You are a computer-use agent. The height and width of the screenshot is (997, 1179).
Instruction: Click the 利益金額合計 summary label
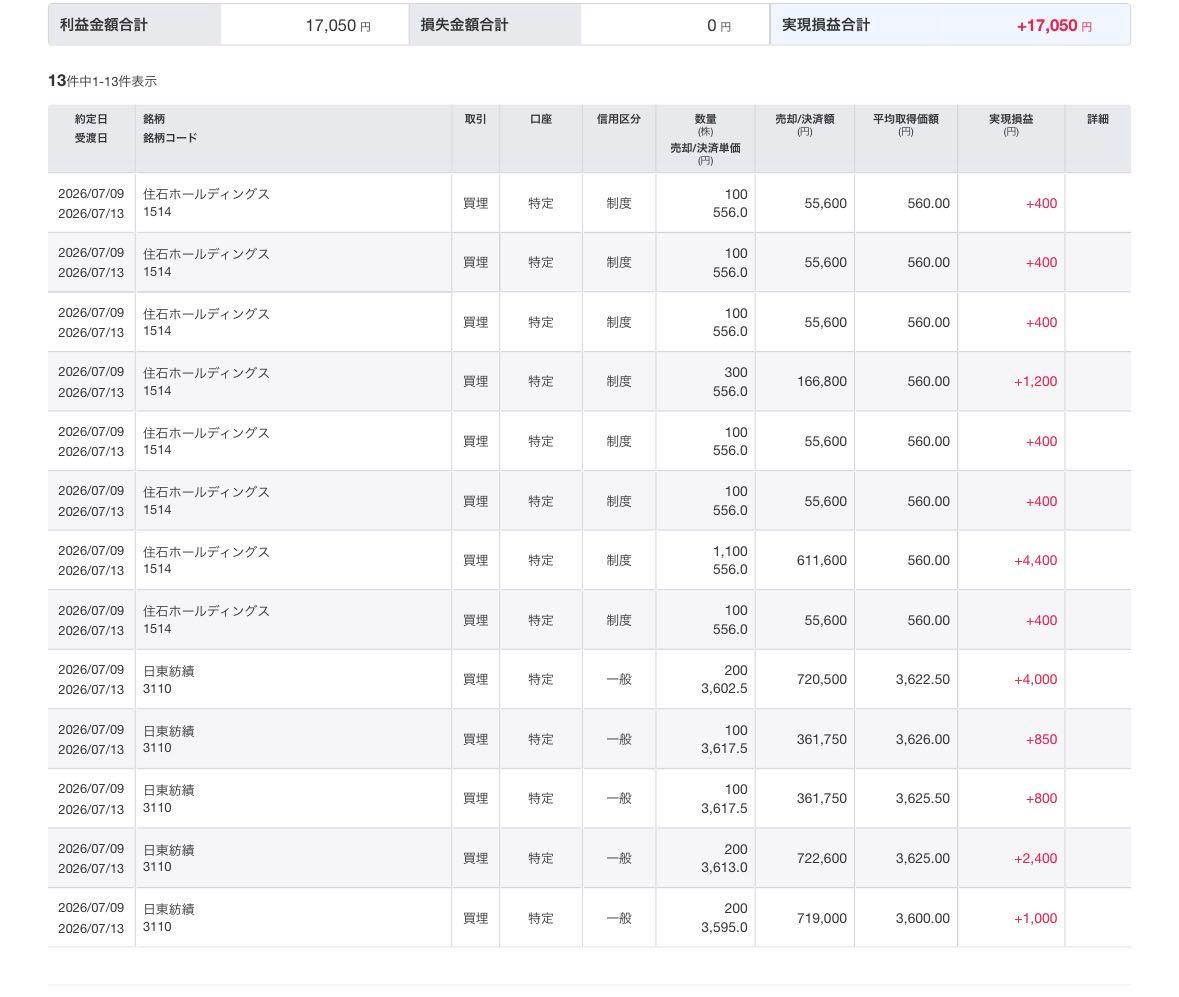coord(104,25)
